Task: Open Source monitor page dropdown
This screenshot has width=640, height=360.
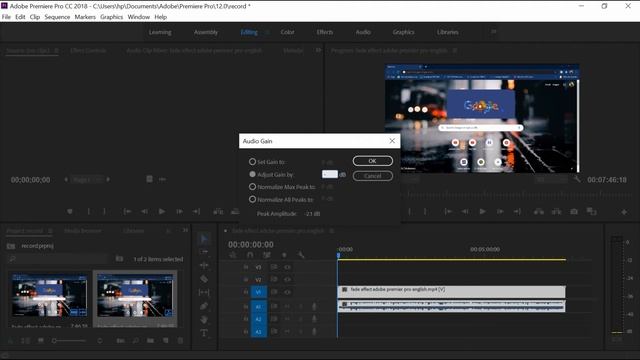Action: tap(87, 180)
